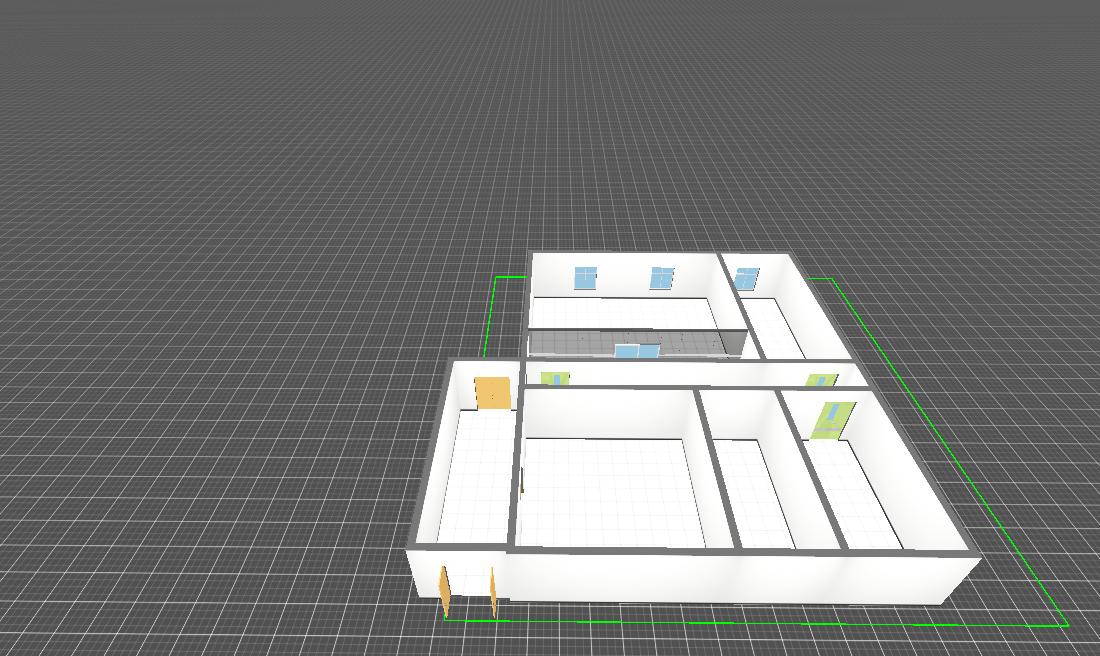Click the blue window in the top-right room
Screen dimensions: 1100x656
[747, 277]
